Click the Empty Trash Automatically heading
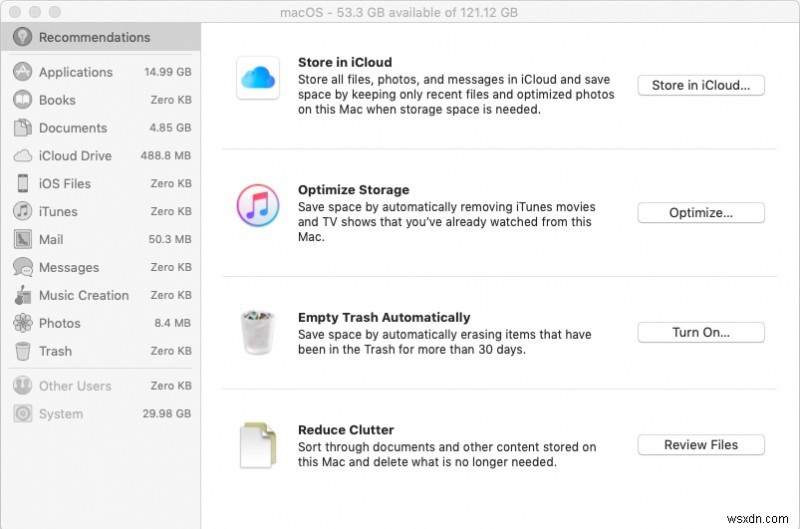Viewport: 800px width, 529px height. click(x=384, y=317)
